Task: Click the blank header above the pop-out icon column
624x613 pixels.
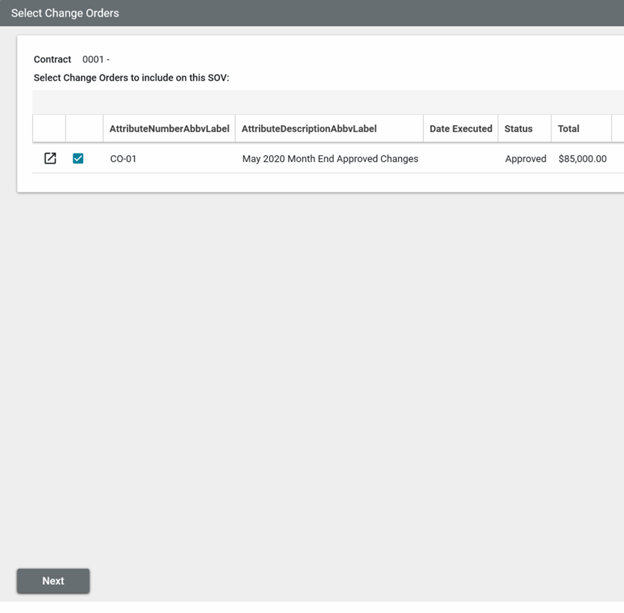Action: (49, 129)
